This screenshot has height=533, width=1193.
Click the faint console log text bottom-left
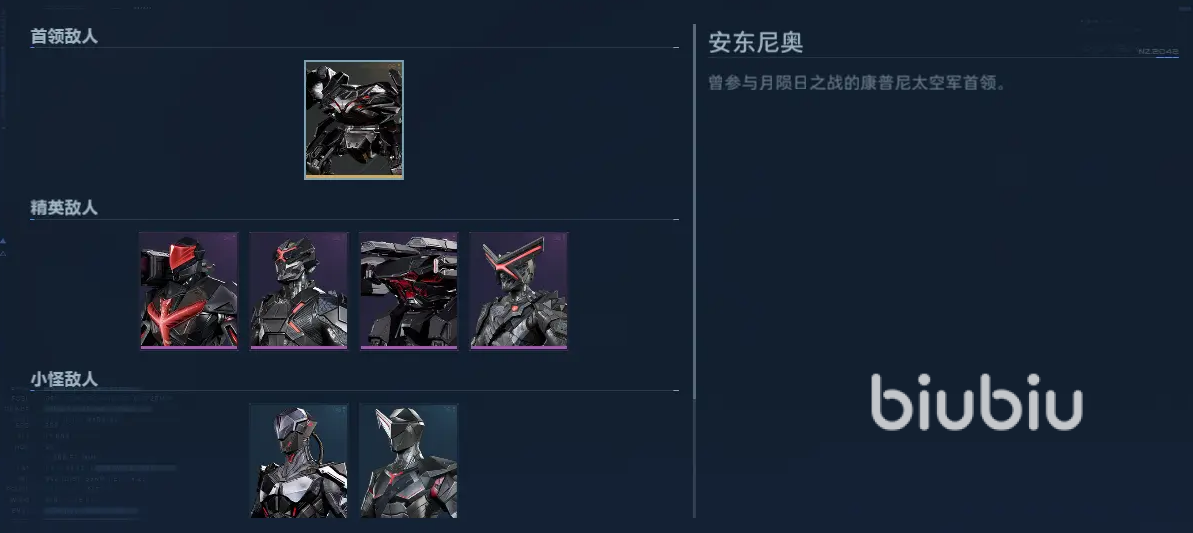(x=91, y=456)
